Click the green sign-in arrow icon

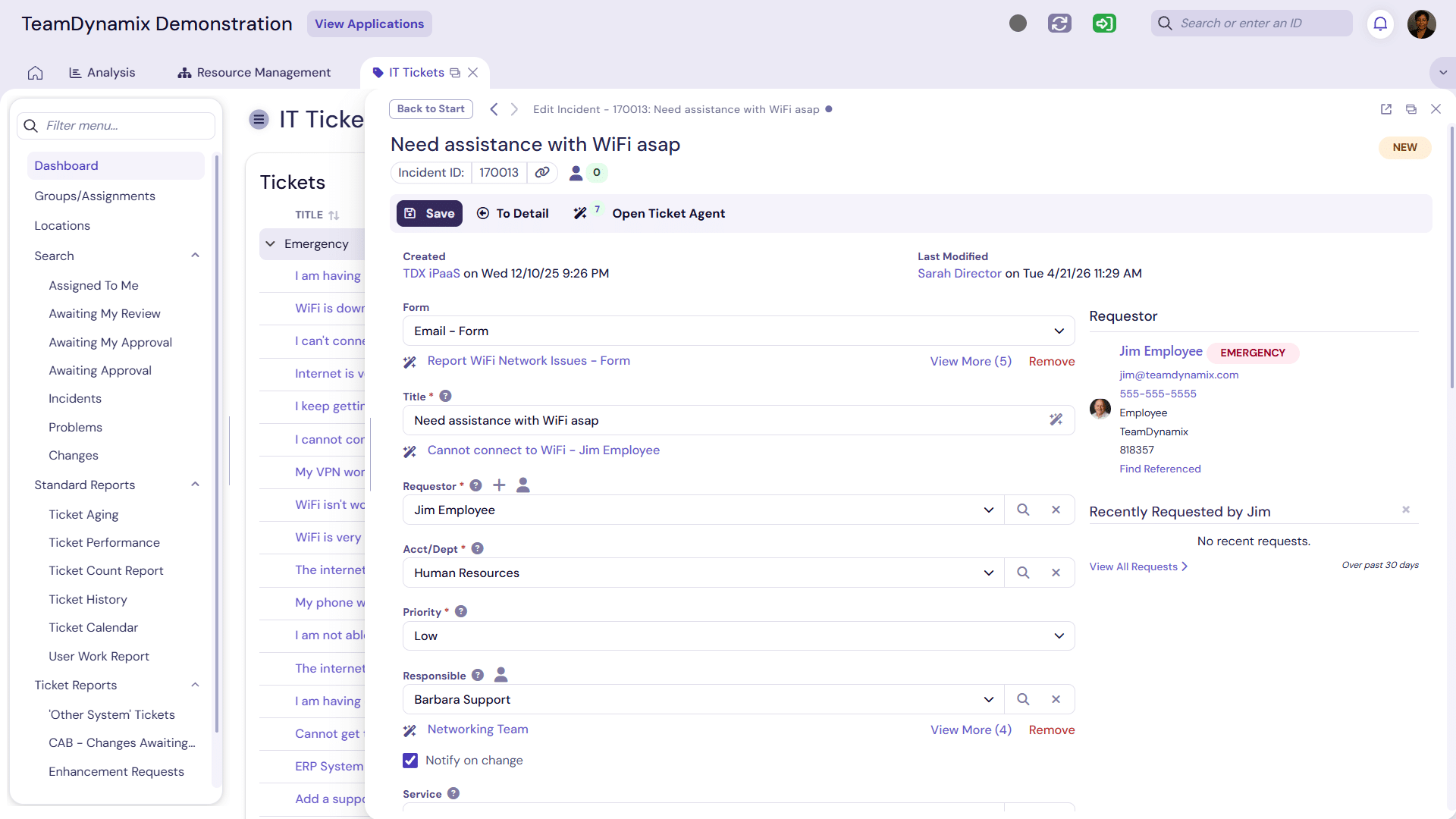pos(1104,24)
